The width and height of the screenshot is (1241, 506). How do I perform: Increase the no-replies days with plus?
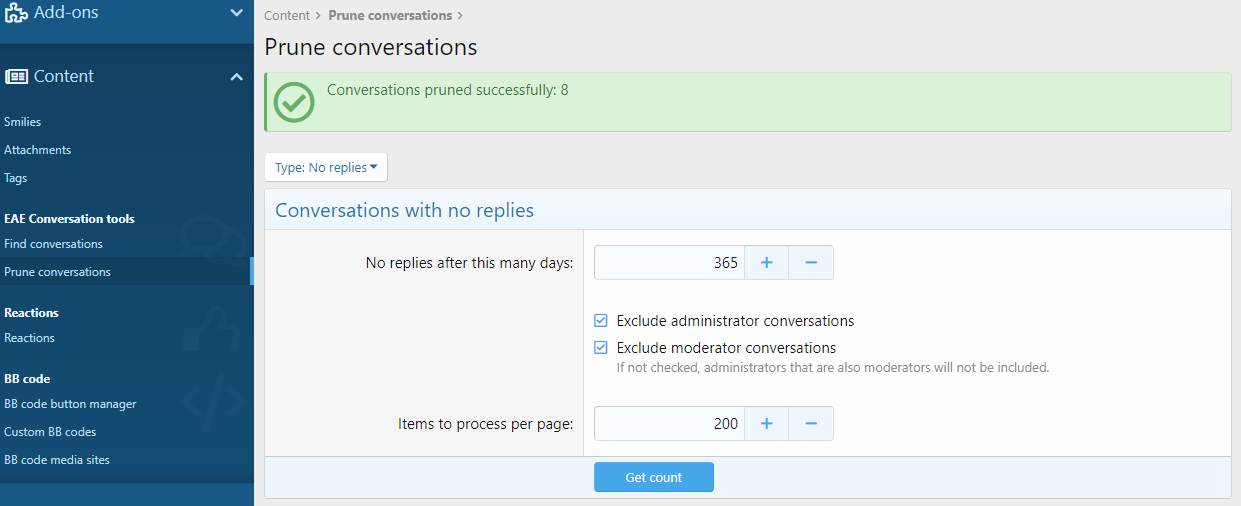pyautogui.click(x=766, y=263)
